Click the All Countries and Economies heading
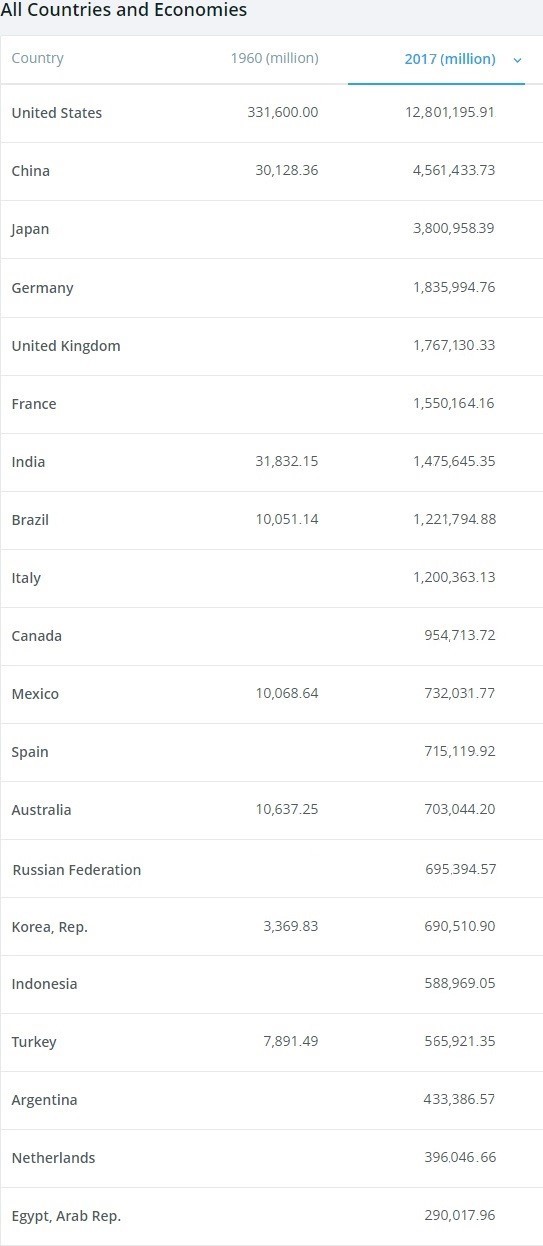Image resolution: width=543 pixels, height=1246 pixels. click(124, 10)
